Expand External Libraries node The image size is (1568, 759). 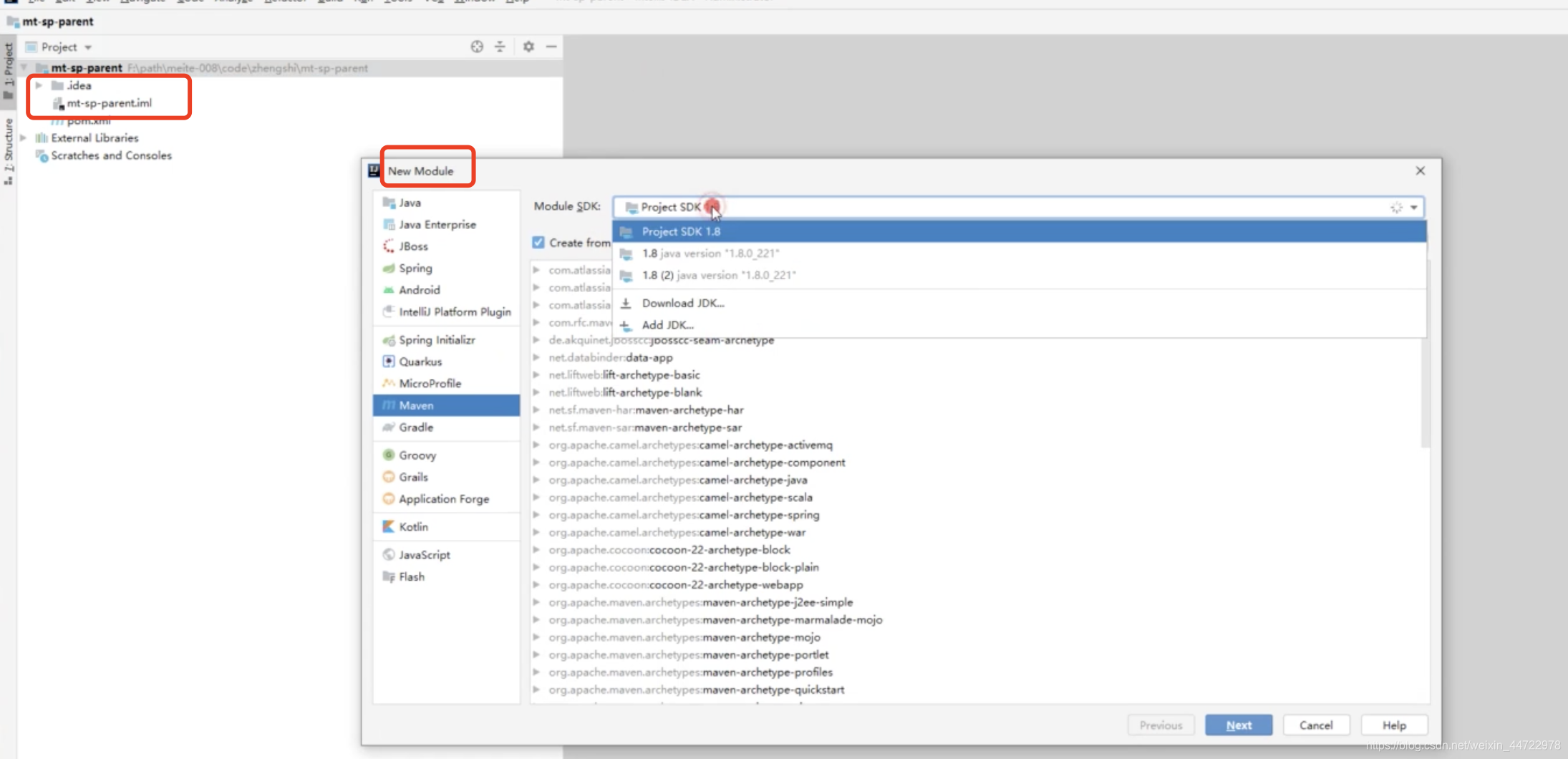[24, 138]
